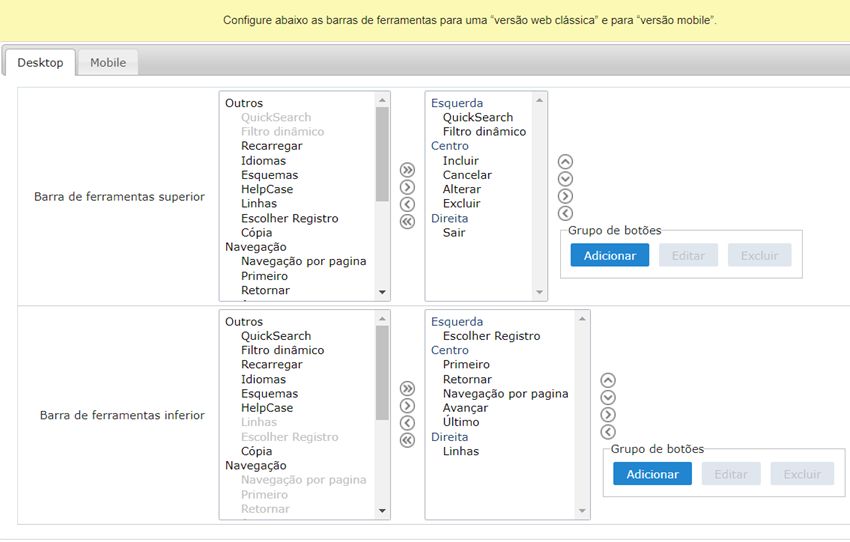
Task: Click scroll-up arrow of superior available list
Action: (382, 100)
